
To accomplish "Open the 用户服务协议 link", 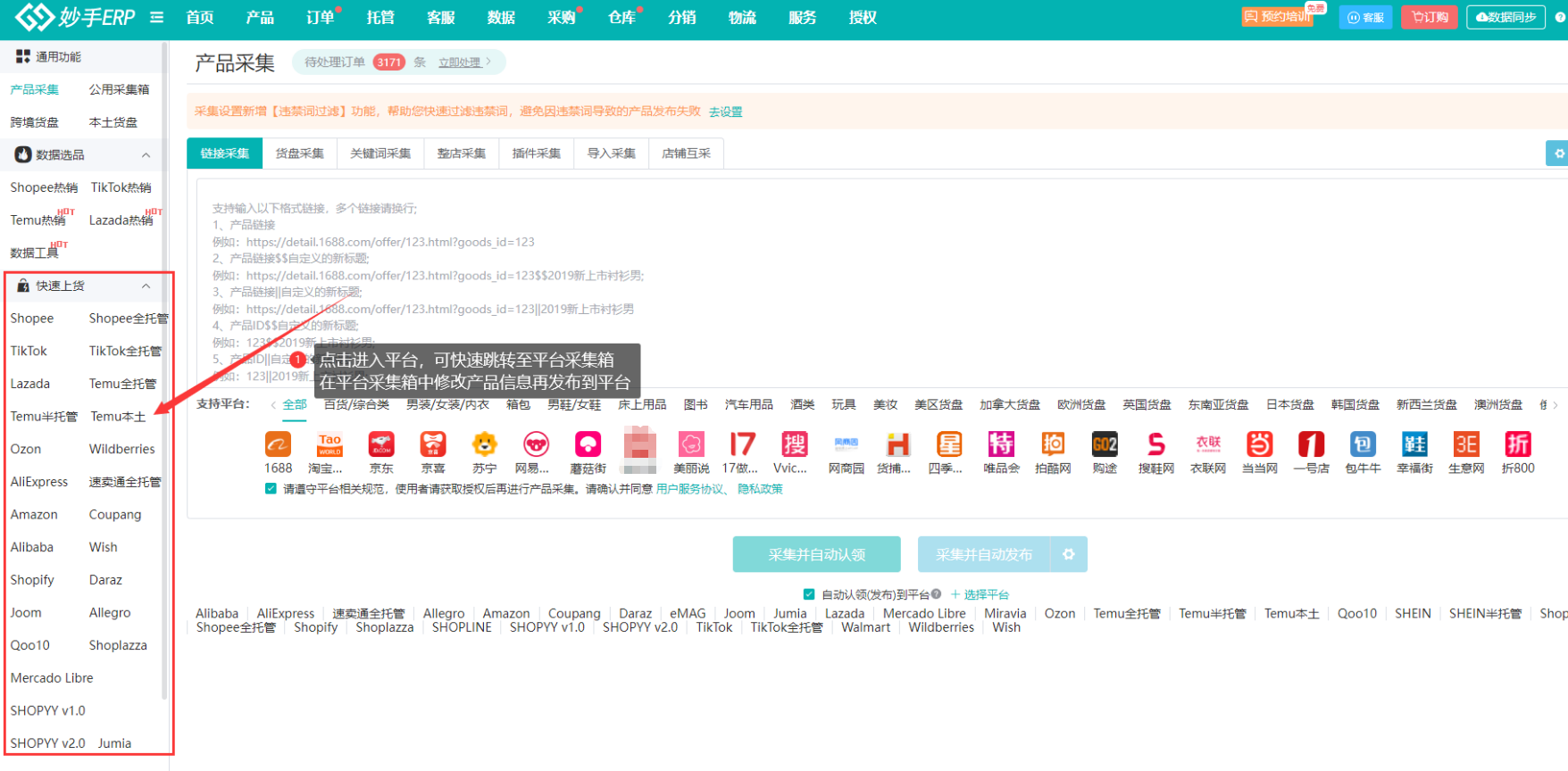I will pyautogui.click(x=689, y=489).
